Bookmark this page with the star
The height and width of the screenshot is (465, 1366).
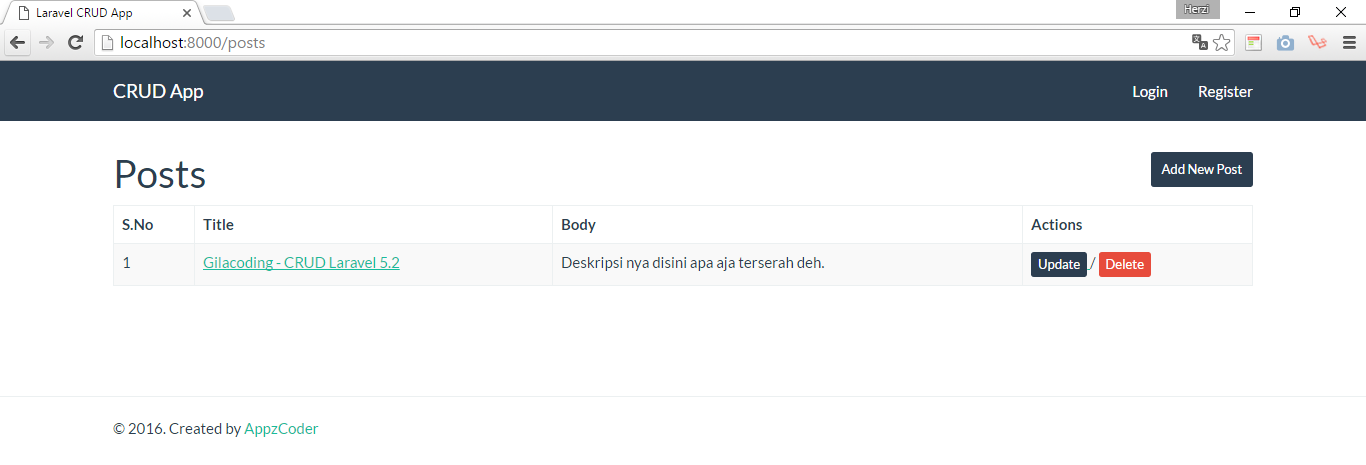pos(1221,43)
